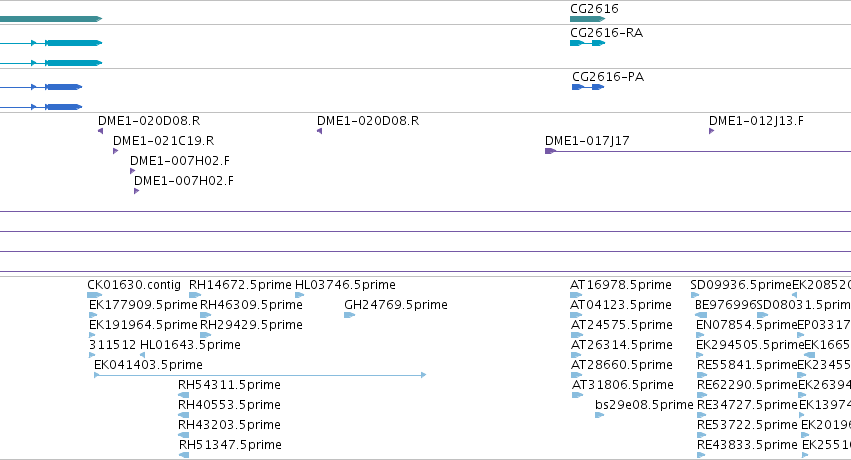Select the EK041403.5prime long spanning feature

coord(260,375)
